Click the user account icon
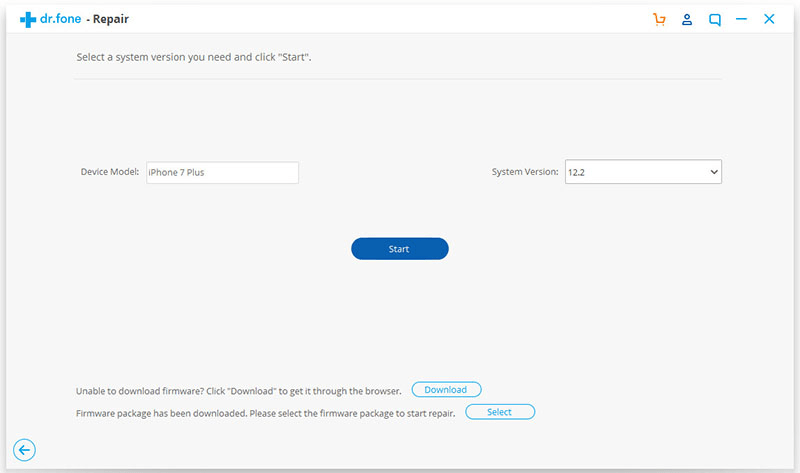Image resolution: width=800 pixels, height=473 pixels. coord(687,19)
